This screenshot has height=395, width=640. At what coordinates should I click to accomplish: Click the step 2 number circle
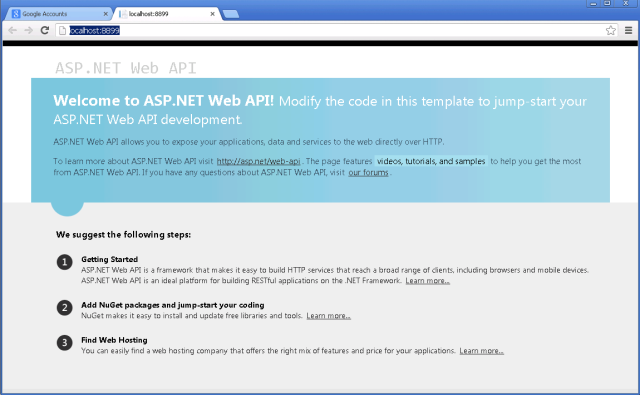click(64, 308)
